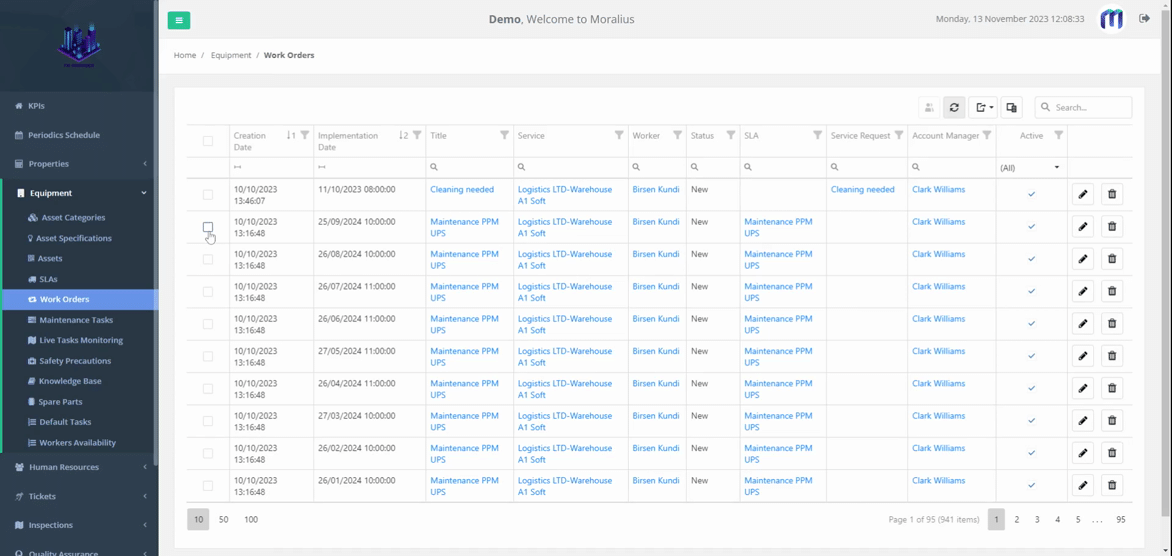The width and height of the screenshot is (1172, 556).
Task: Select KPIs in the sidebar menu
Action: coord(36,105)
